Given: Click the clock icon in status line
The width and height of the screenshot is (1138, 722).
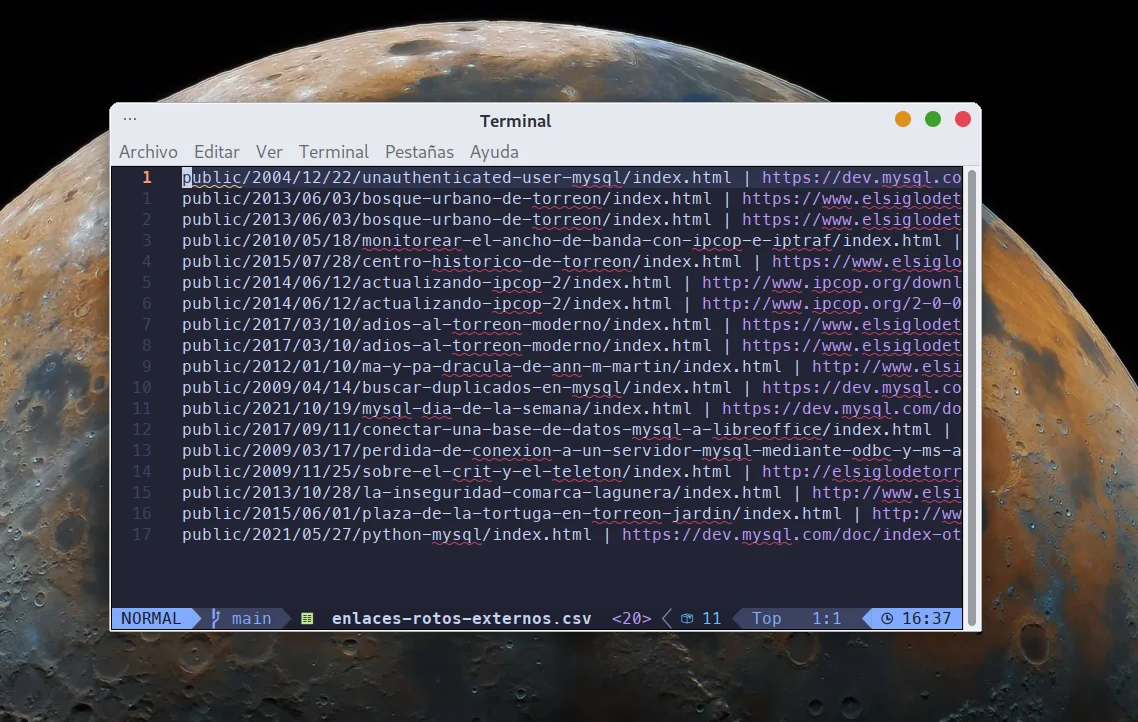Looking at the screenshot, I should pyautogui.click(x=886, y=618).
